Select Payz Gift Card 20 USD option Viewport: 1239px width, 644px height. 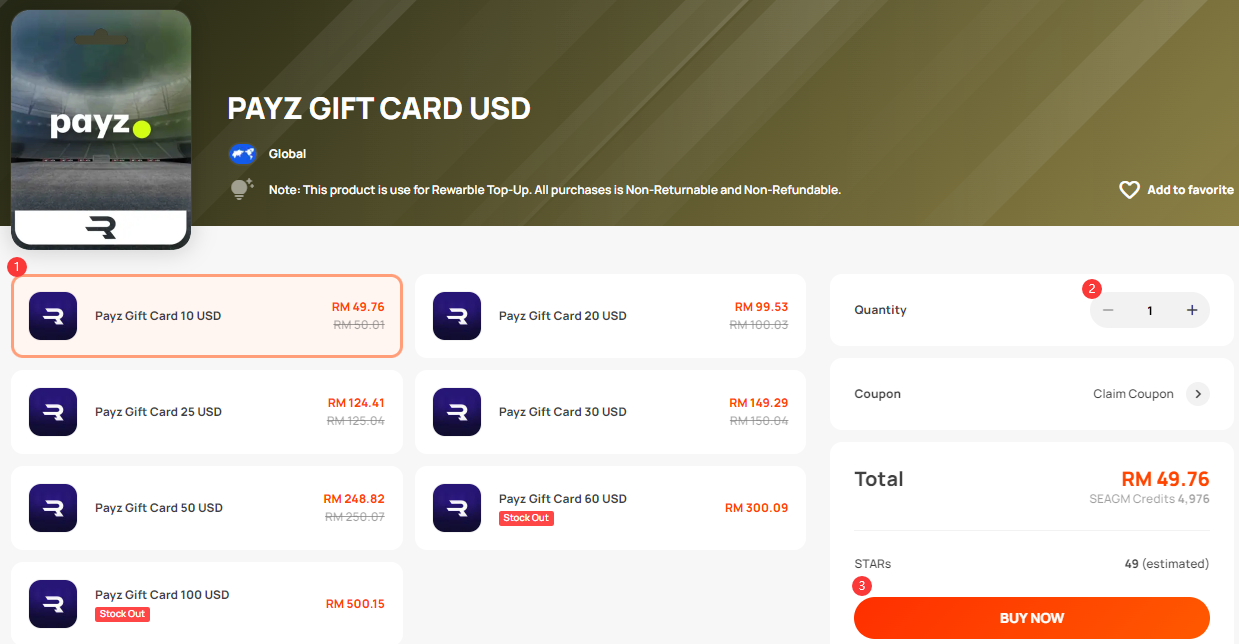tap(610, 316)
